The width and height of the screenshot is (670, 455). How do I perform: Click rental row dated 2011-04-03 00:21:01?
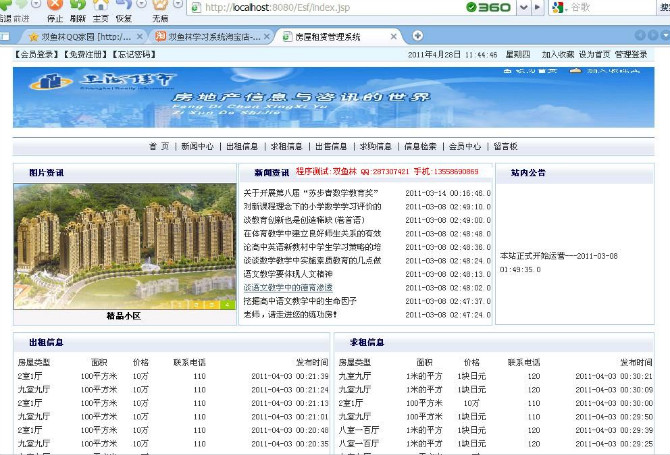173,417
